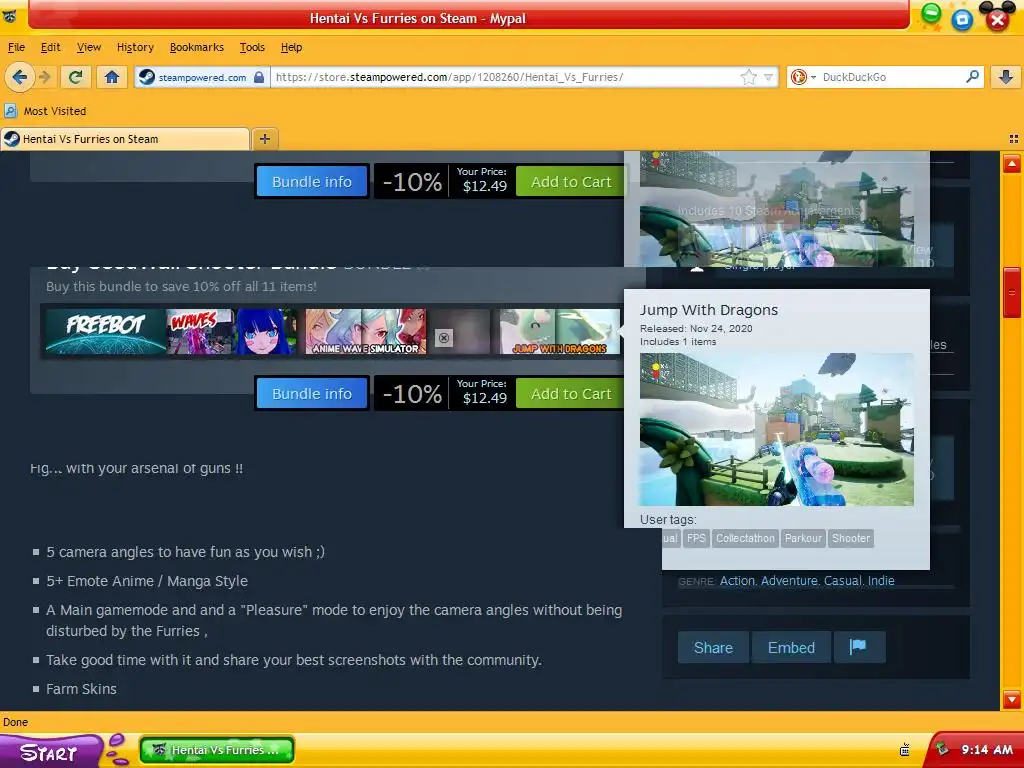
Task: Click the Most Visited bookmarks folder
Action: (x=46, y=111)
